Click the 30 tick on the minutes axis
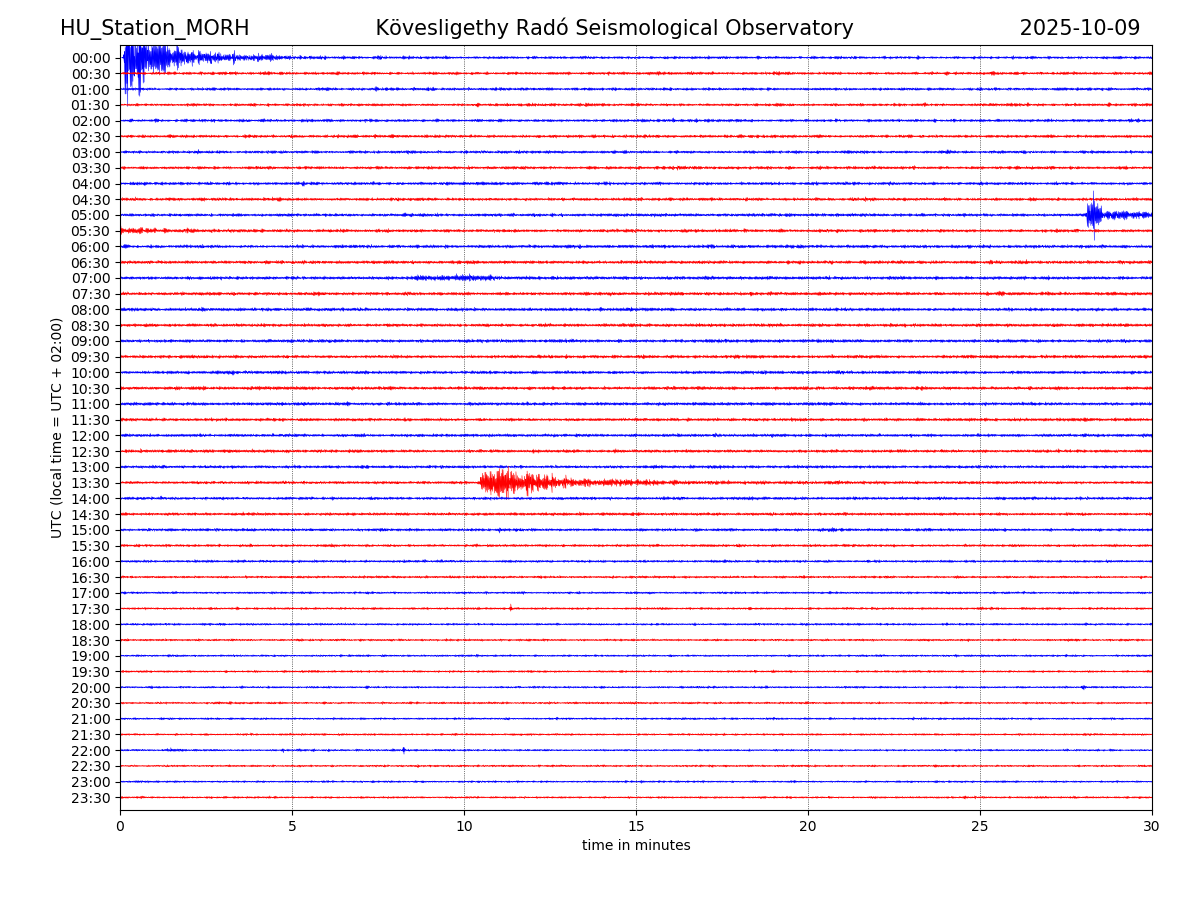Screen dimensions: 1200x900 [1151, 827]
